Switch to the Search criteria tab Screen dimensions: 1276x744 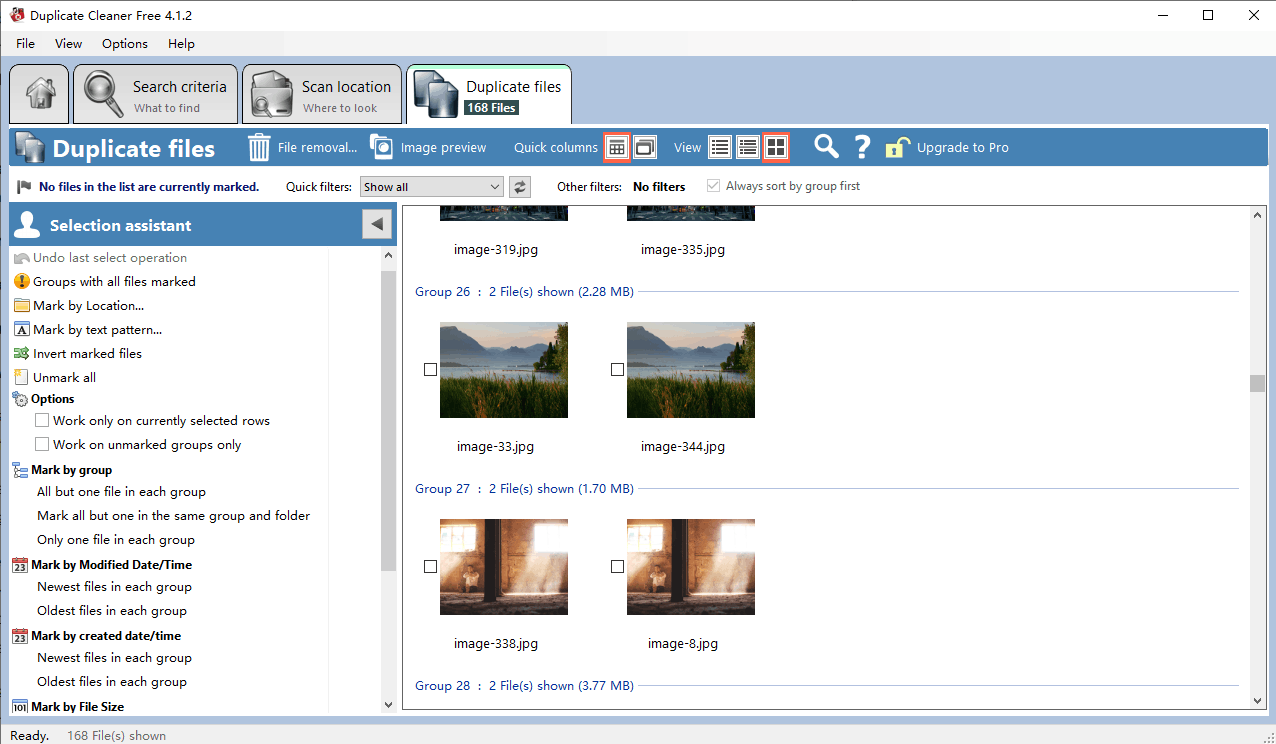pos(156,95)
